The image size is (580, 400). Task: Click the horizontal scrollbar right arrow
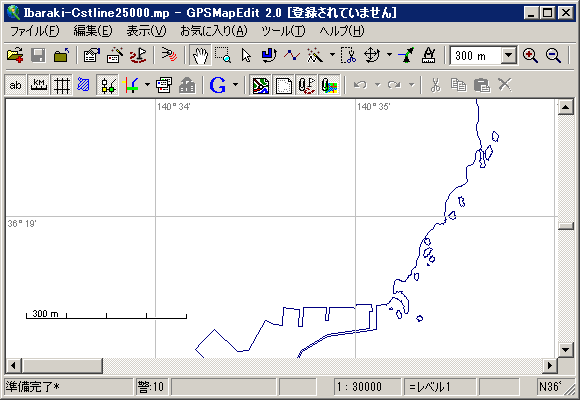click(x=550, y=366)
